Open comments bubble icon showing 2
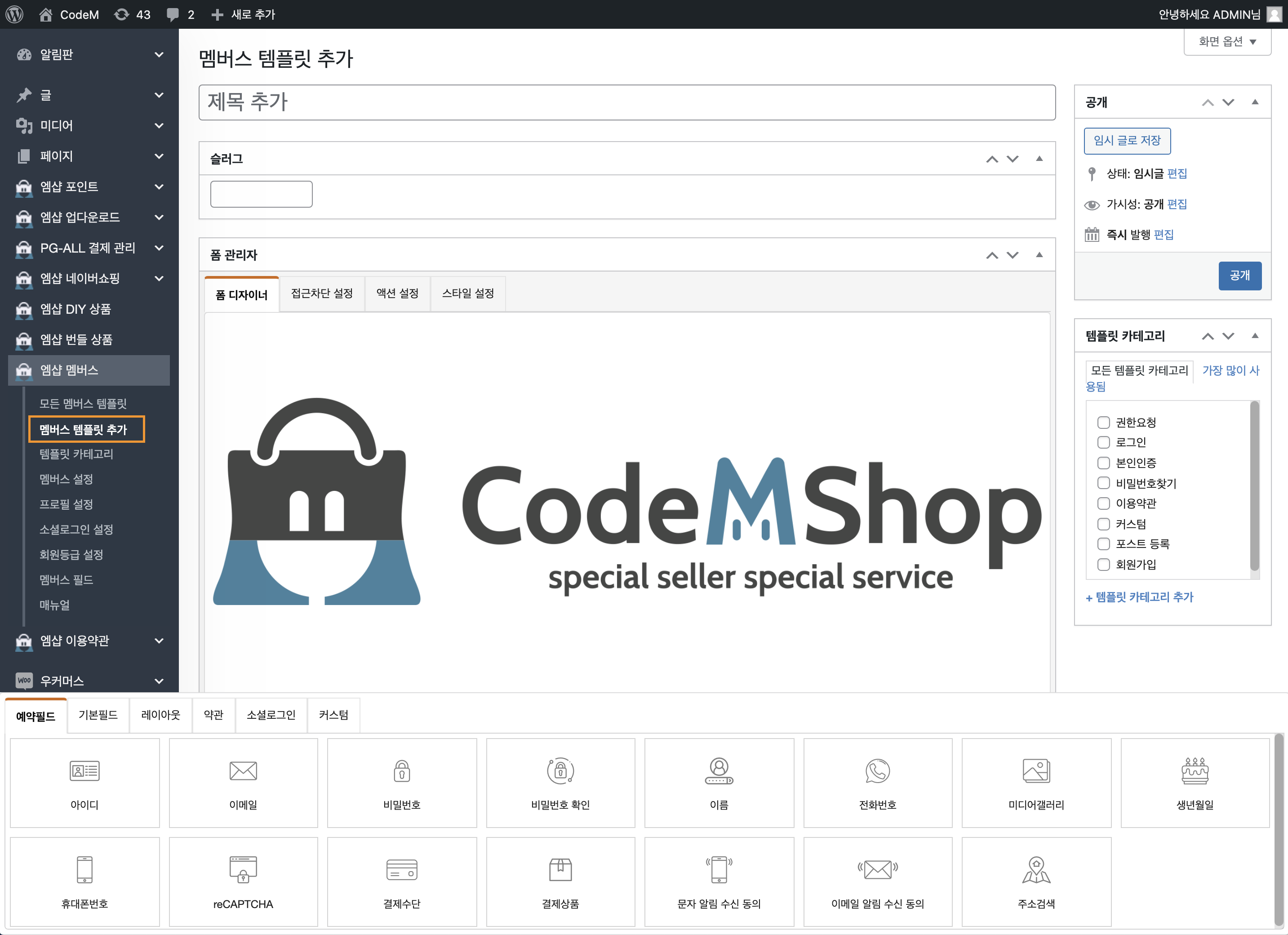Viewport: 1288px width, 935px height. tap(173, 15)
